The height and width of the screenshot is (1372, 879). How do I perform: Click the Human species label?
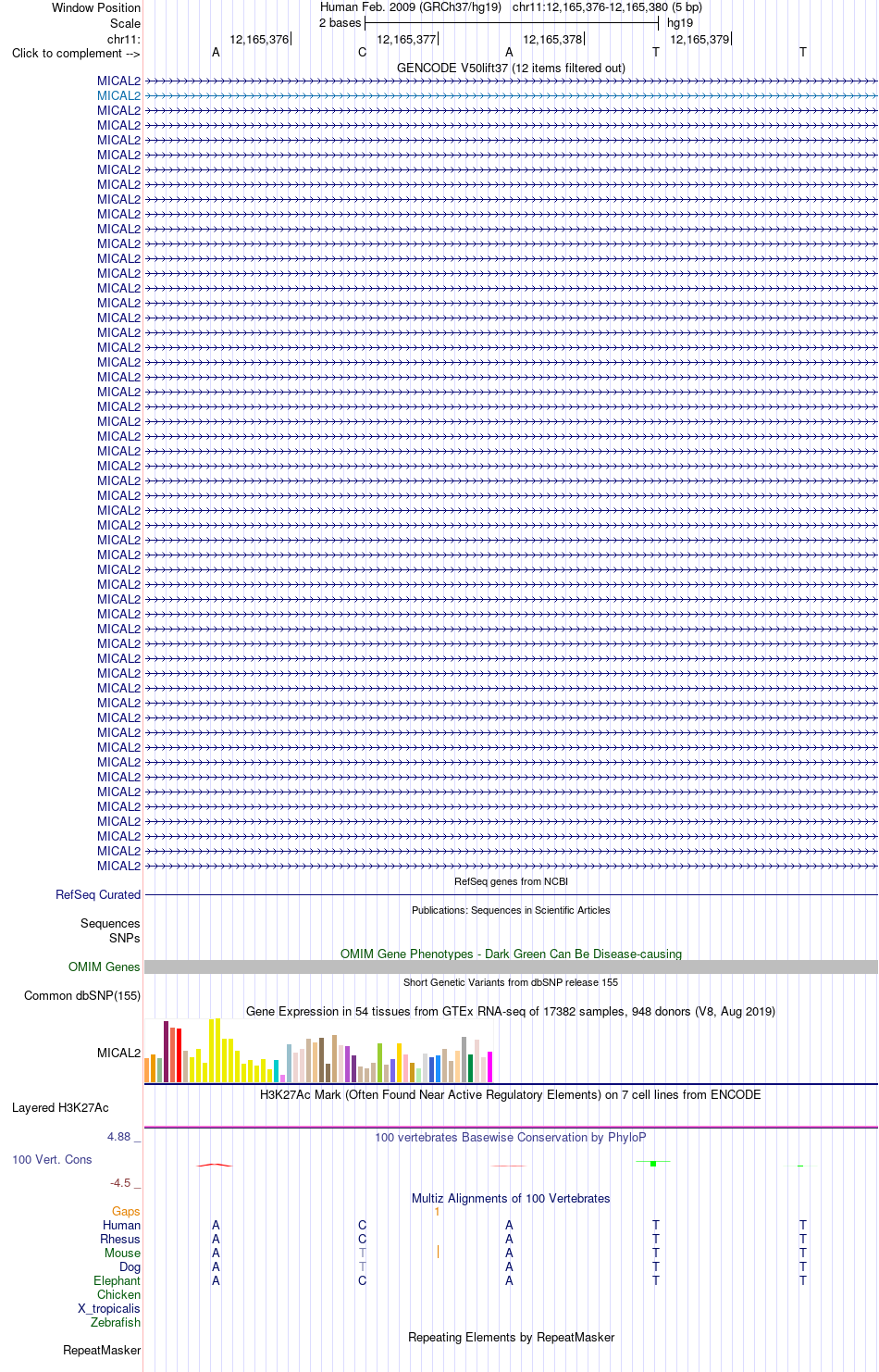121,1225
